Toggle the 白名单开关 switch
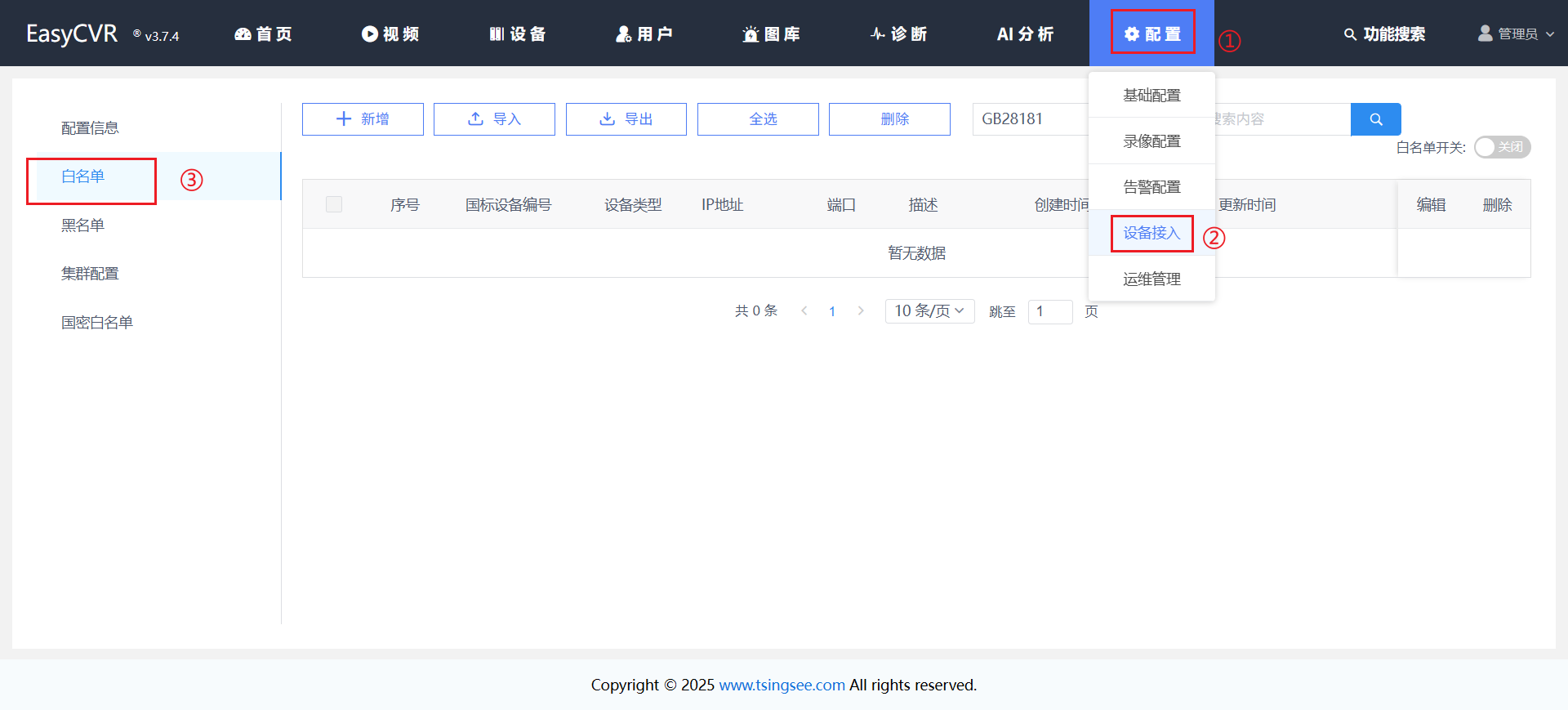This screenshot has height=710, width=1568. (1501, 147)
